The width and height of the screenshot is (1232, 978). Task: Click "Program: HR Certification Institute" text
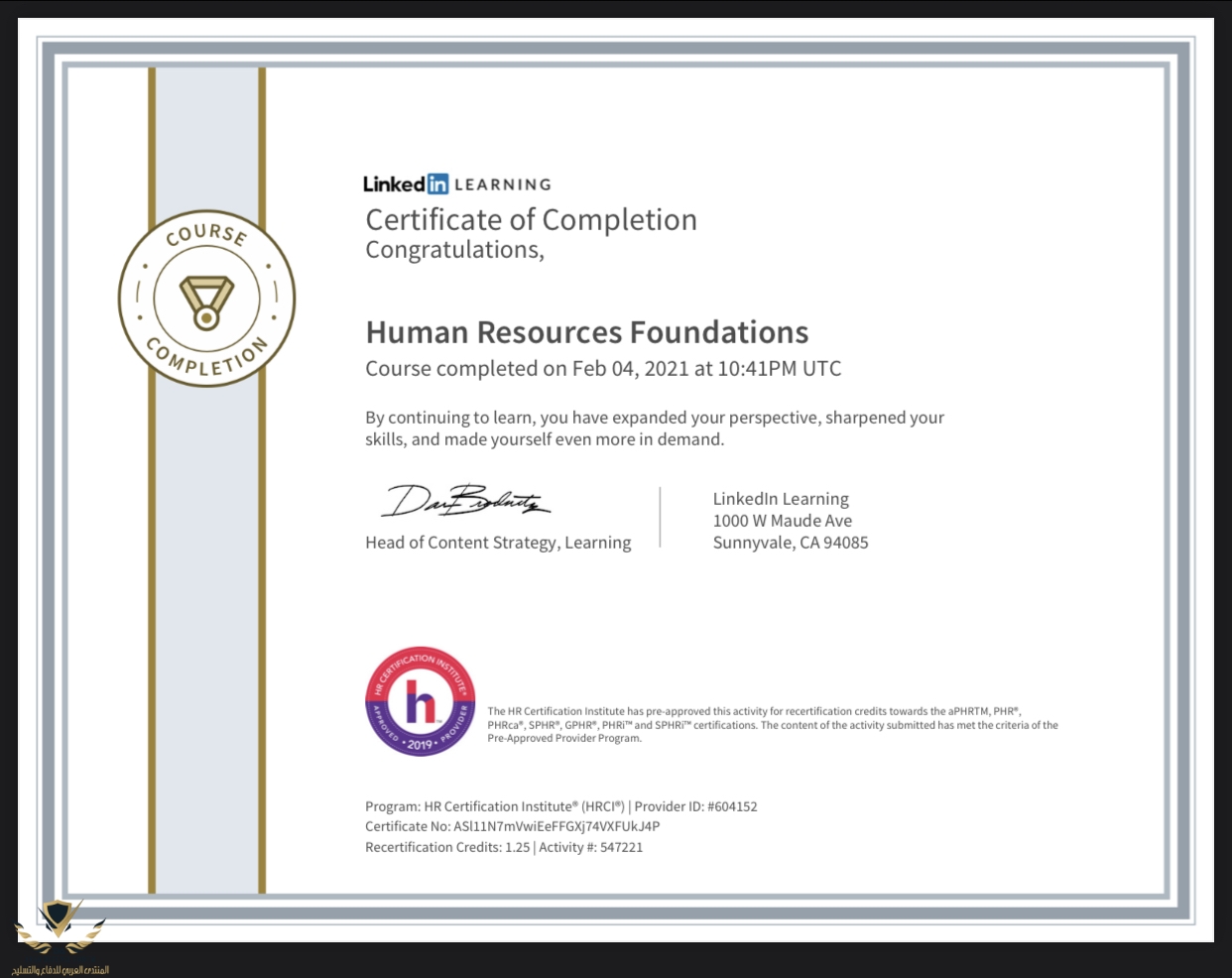coord(494,806)
